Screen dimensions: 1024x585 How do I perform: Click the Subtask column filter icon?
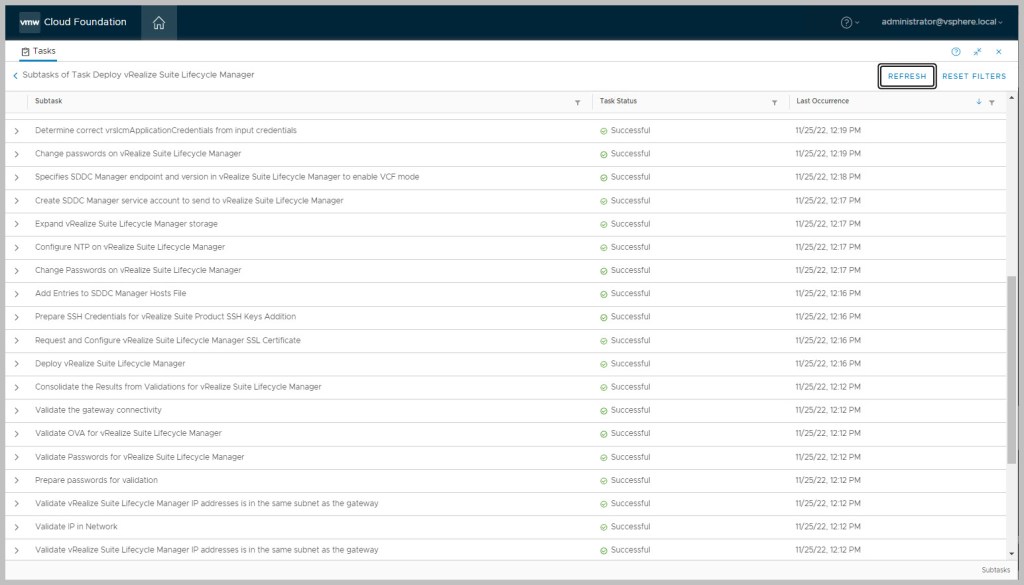tap(577, 102)
